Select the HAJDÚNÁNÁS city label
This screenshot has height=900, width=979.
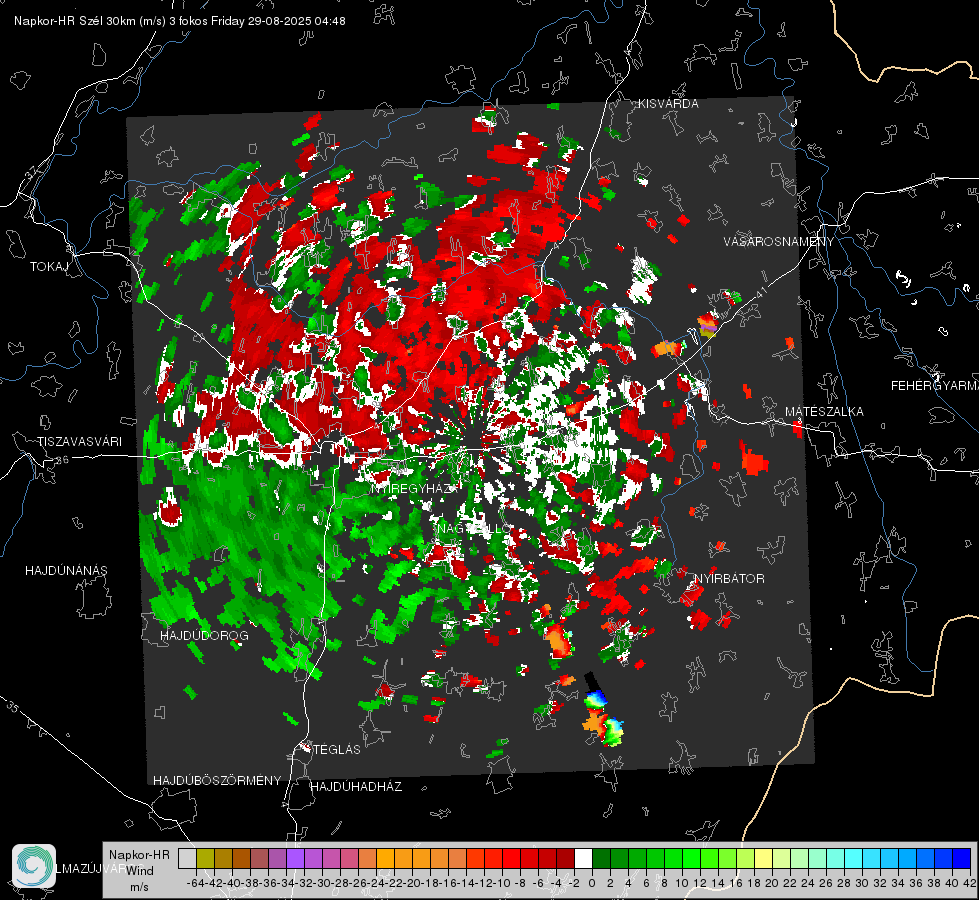66,570
